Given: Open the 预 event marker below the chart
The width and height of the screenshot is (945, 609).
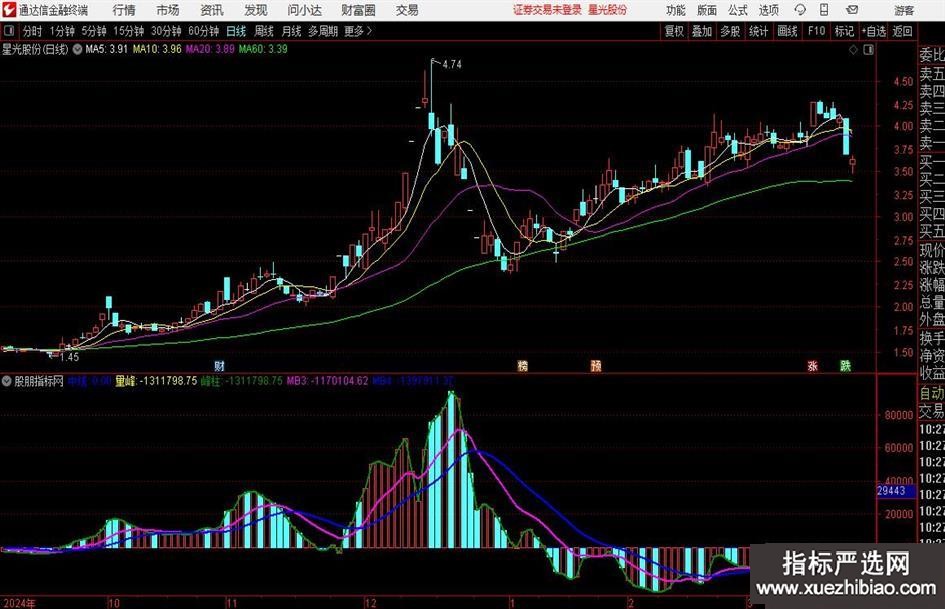Looking at the screenshot, I should pyautogui.click(x=596, y=366).
